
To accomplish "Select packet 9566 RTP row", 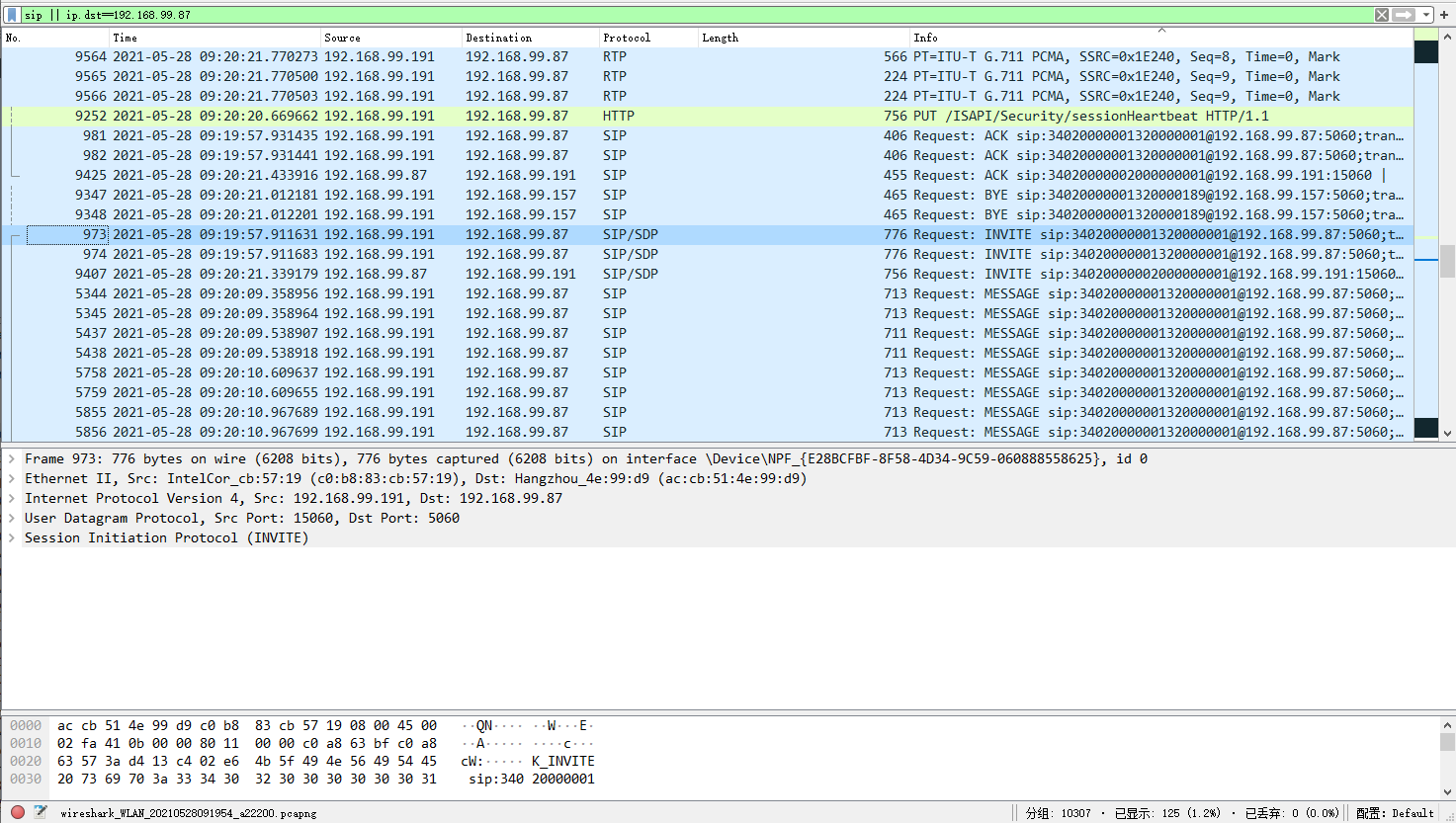I will [708, 96].
